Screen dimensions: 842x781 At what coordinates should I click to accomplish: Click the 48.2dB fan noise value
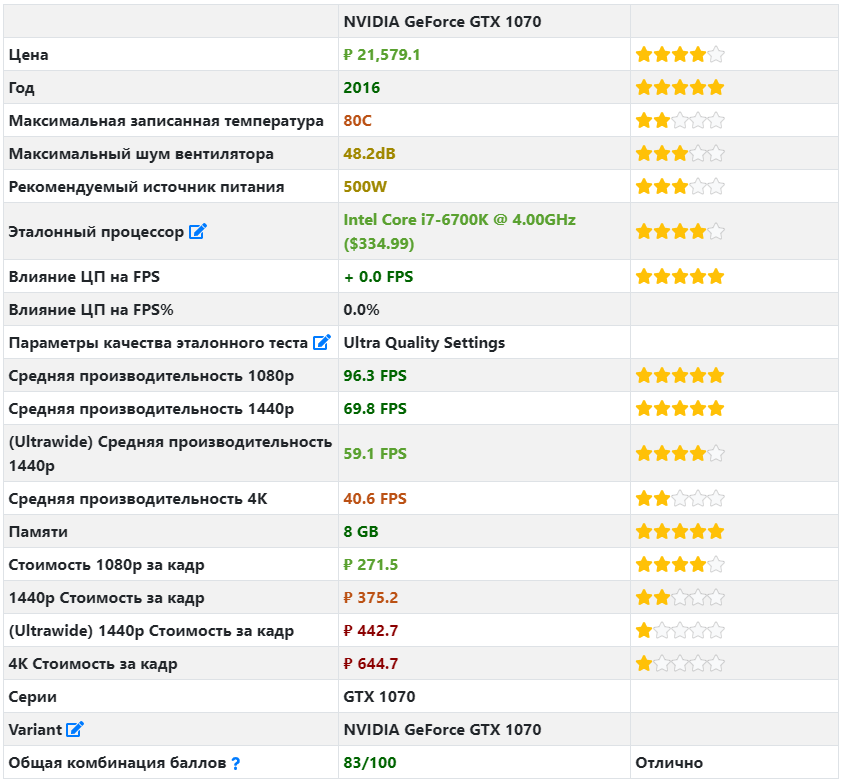(x=369, y=154)
